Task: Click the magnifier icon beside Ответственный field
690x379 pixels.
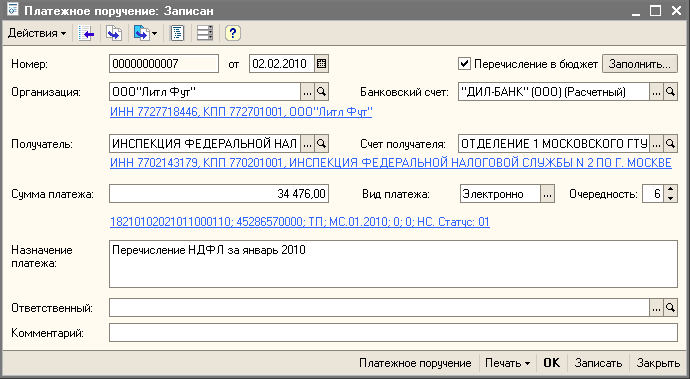Action: (x=670, y=308)
